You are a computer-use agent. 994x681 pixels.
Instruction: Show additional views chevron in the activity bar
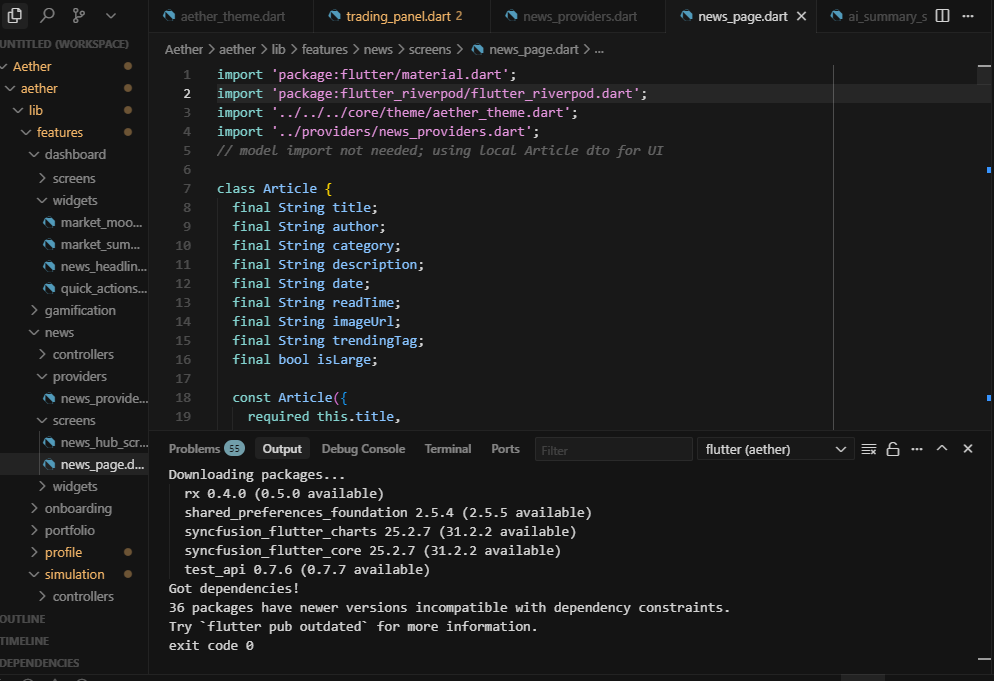(110, 16)
